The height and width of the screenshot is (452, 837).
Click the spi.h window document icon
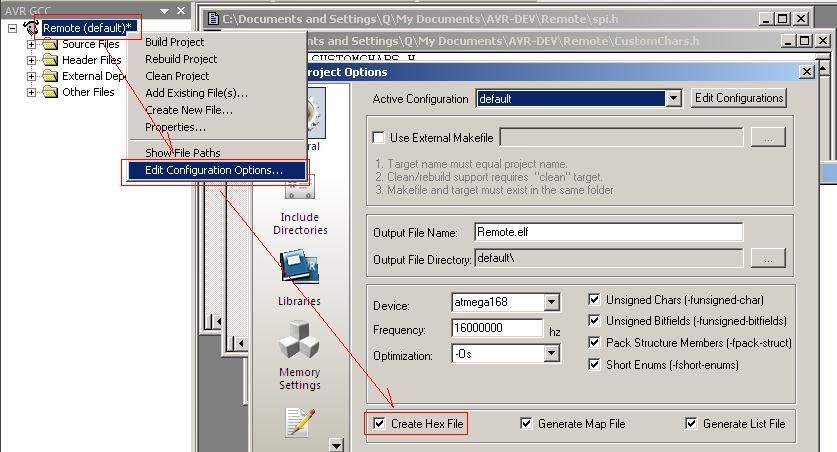[x=213, y=19]
